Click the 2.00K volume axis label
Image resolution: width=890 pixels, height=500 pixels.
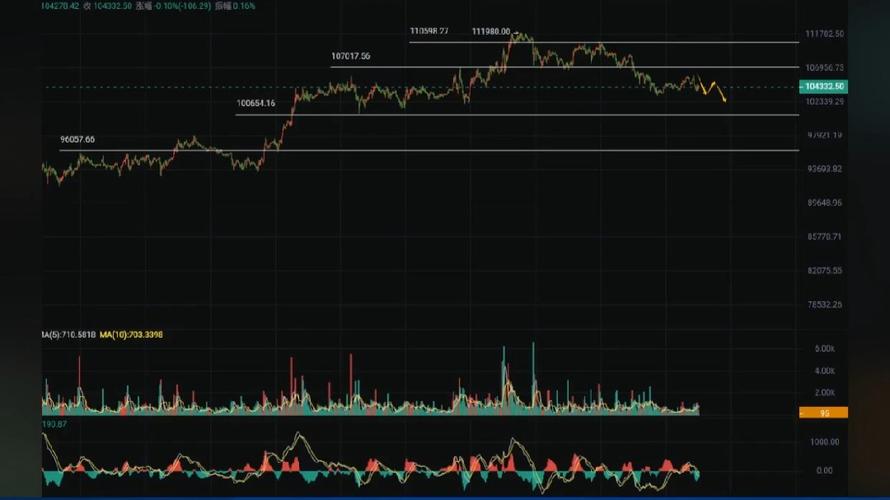825,393
